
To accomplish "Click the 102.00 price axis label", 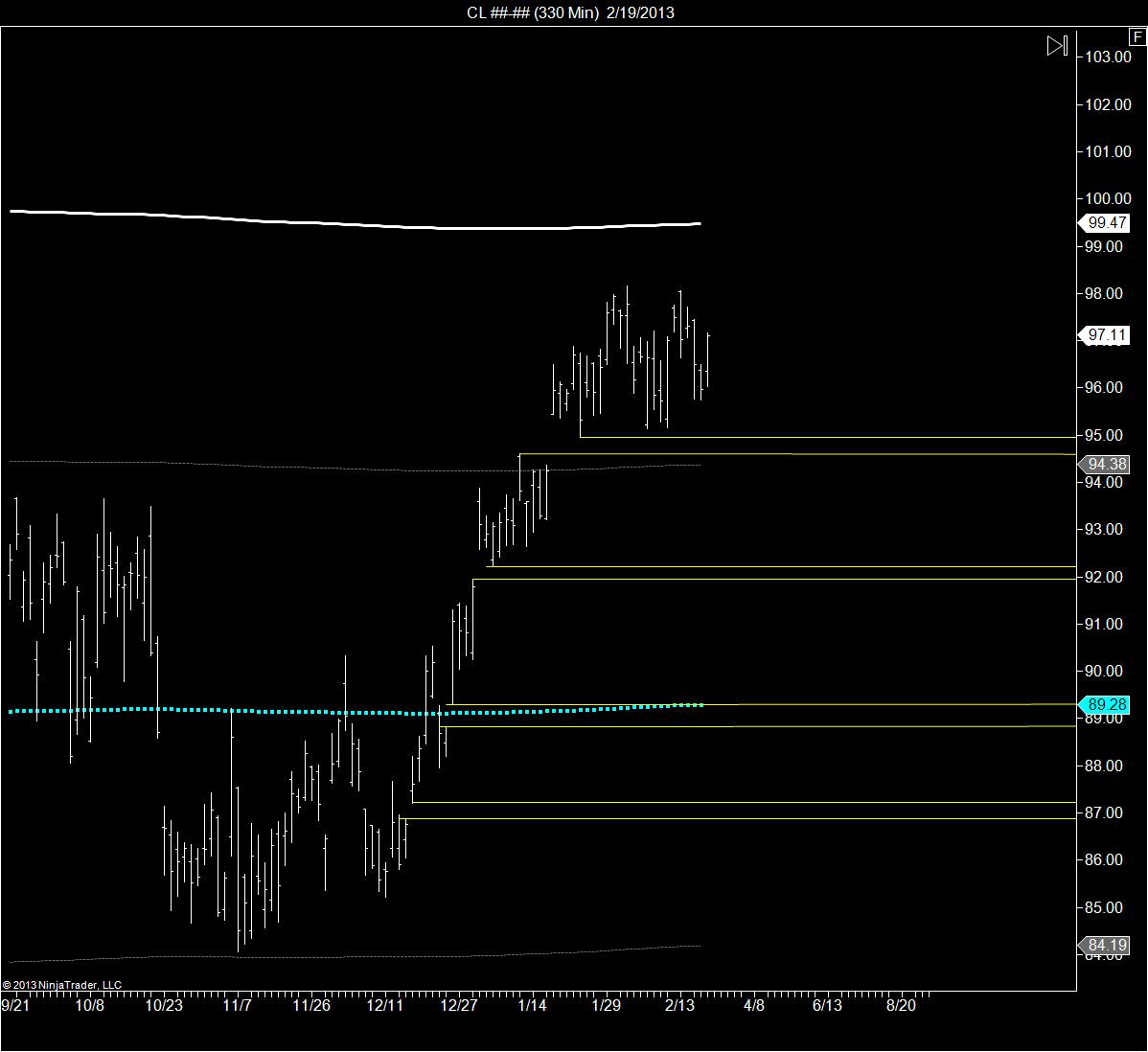I will [1108, 104].
